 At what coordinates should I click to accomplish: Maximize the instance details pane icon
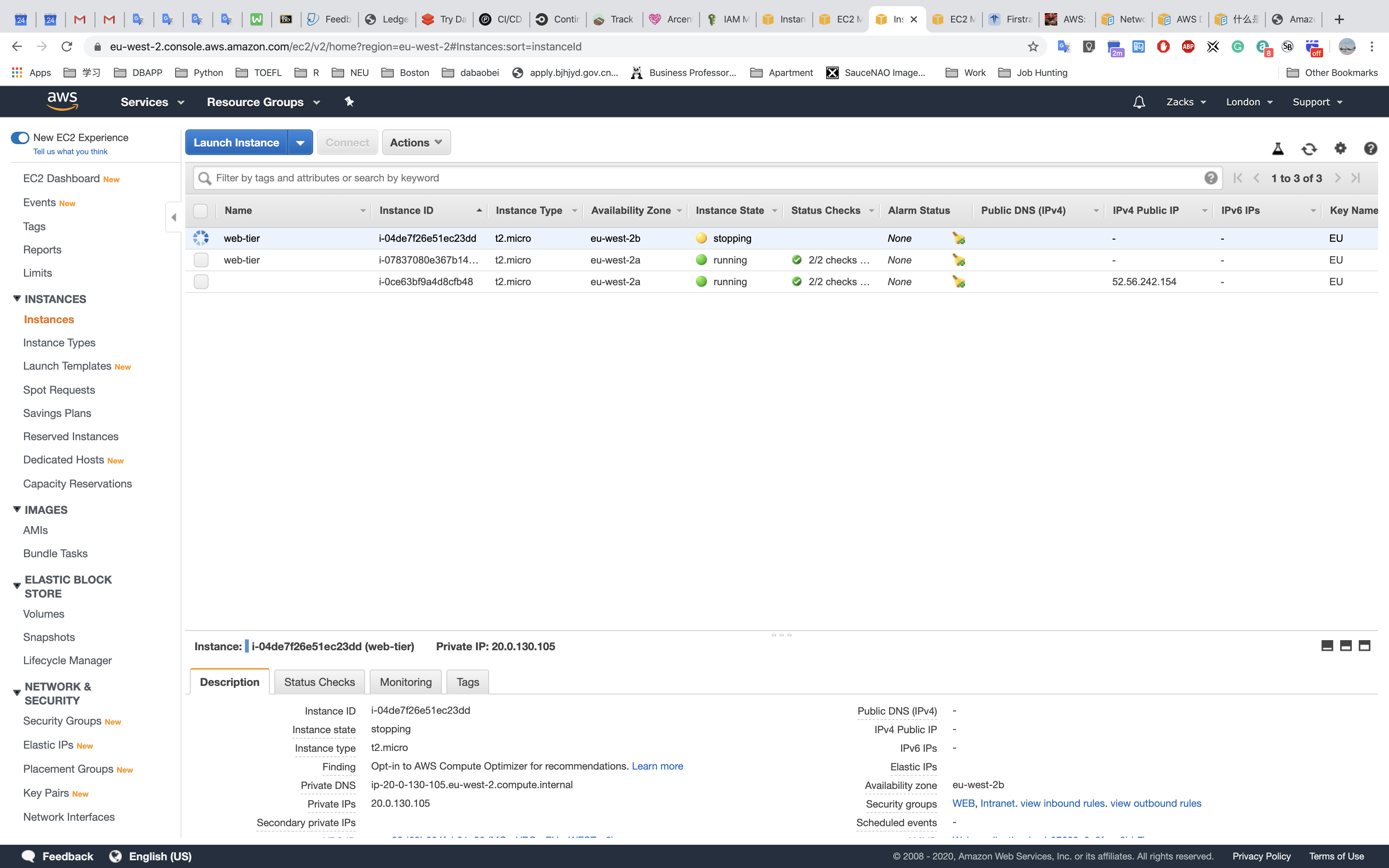(1364, 646)
